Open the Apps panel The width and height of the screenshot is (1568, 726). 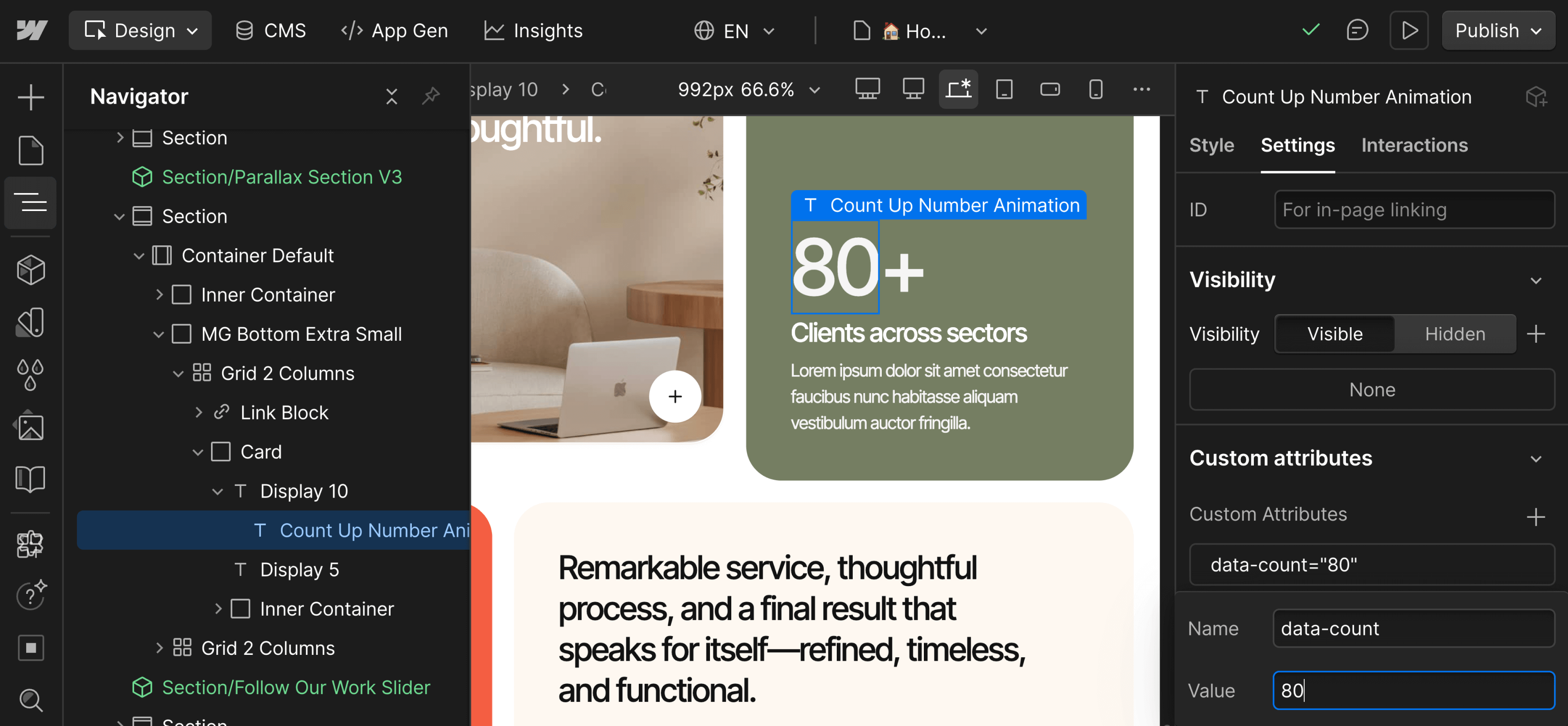point(30,544)
